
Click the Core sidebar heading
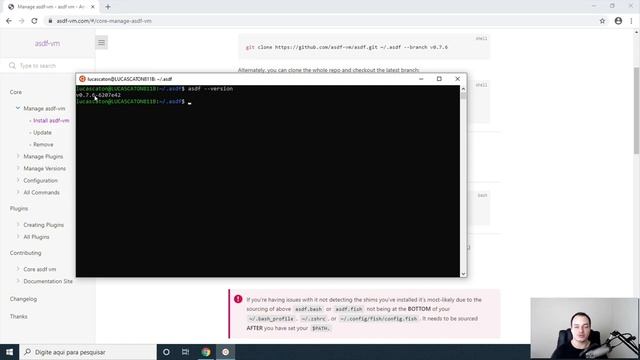point(16,92)
